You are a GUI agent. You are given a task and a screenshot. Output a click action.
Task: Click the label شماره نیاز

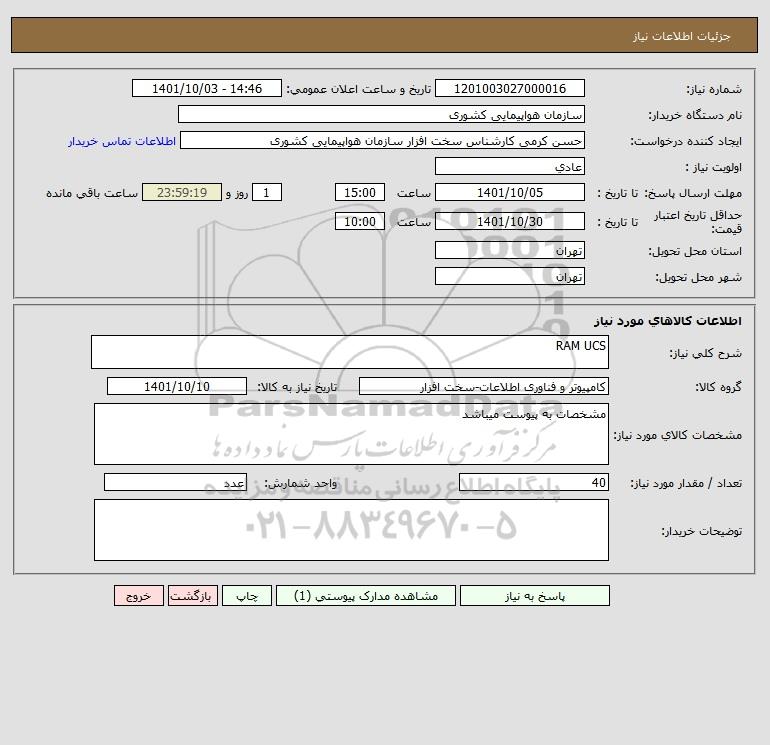coord(714,89)
